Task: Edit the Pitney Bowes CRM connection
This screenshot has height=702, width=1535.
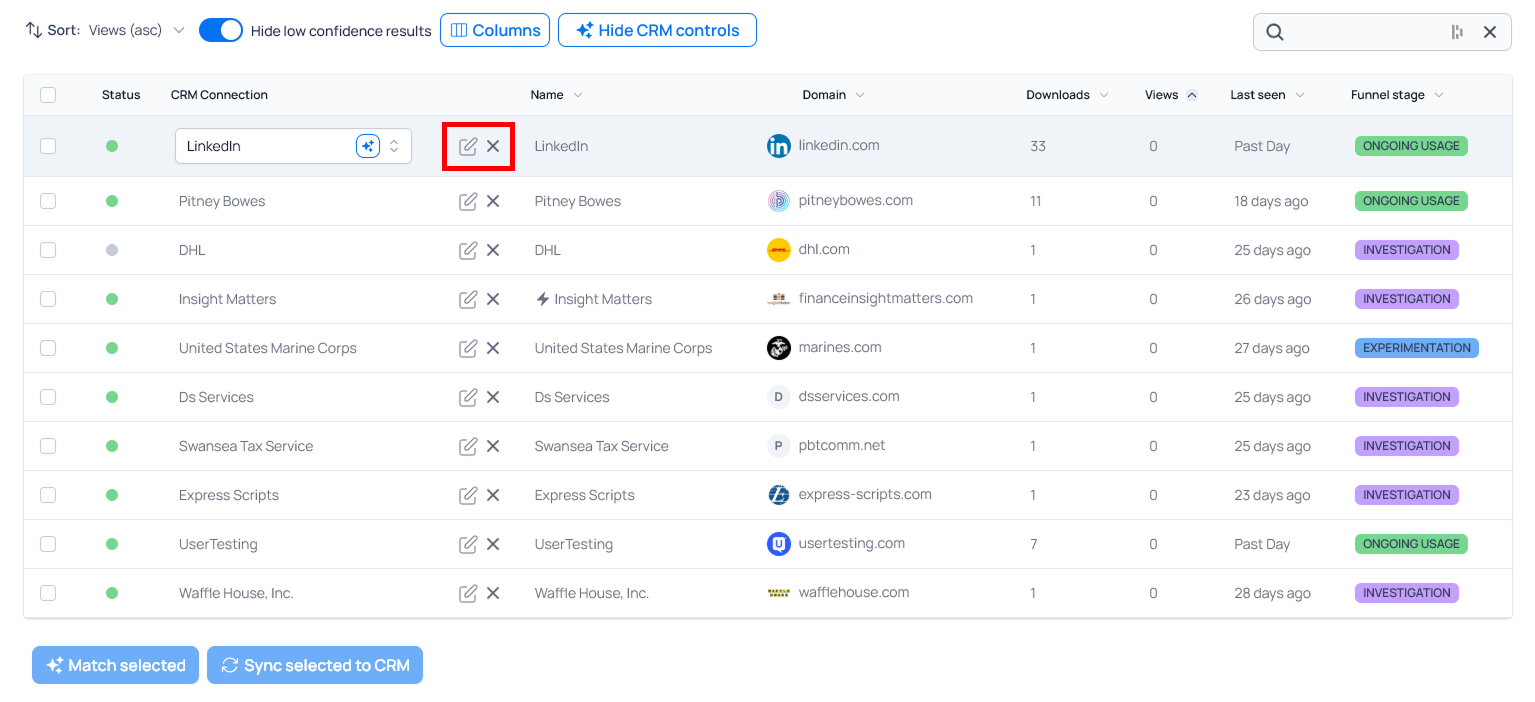Action: (467, 201)
